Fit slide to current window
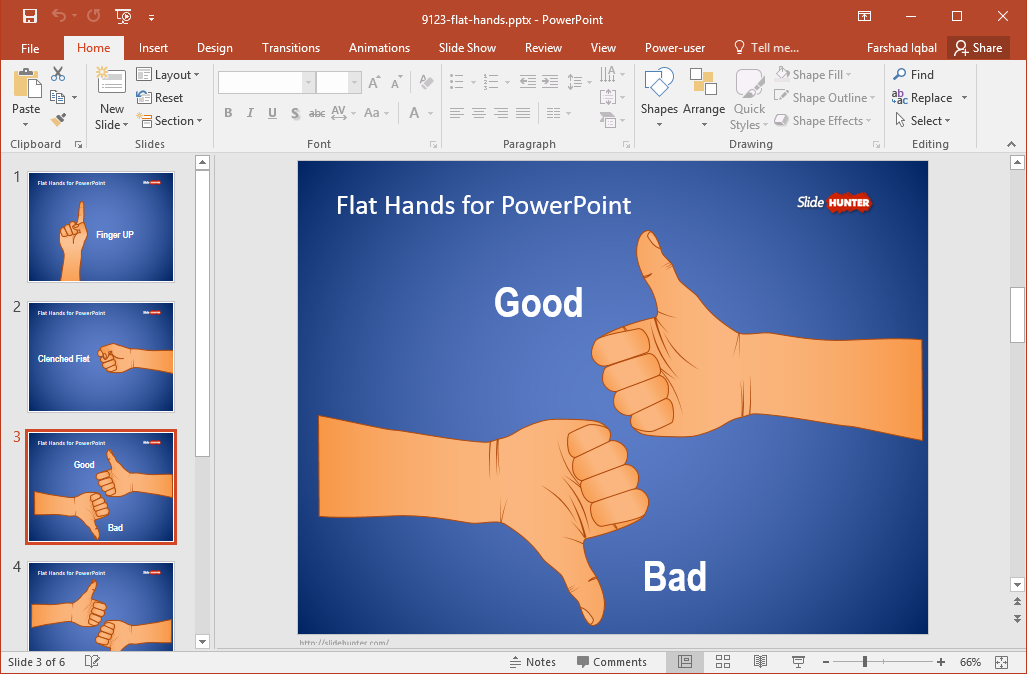The width and height of the screenshot is (1027, 674). coord(1002,662)
